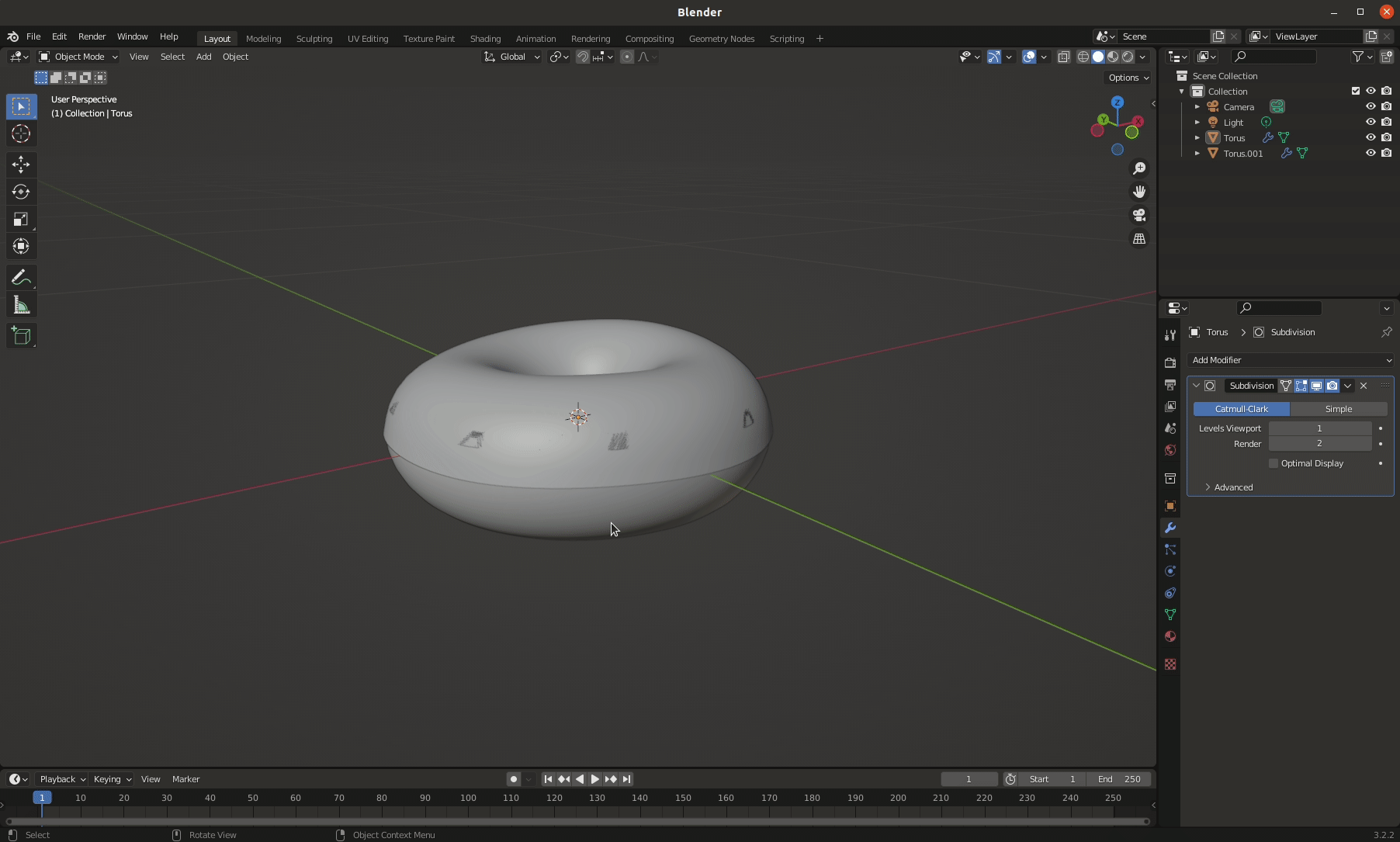Screen dimensions: 1400x842
Task: Open the Output properties tab
Action: (1170, 385)
